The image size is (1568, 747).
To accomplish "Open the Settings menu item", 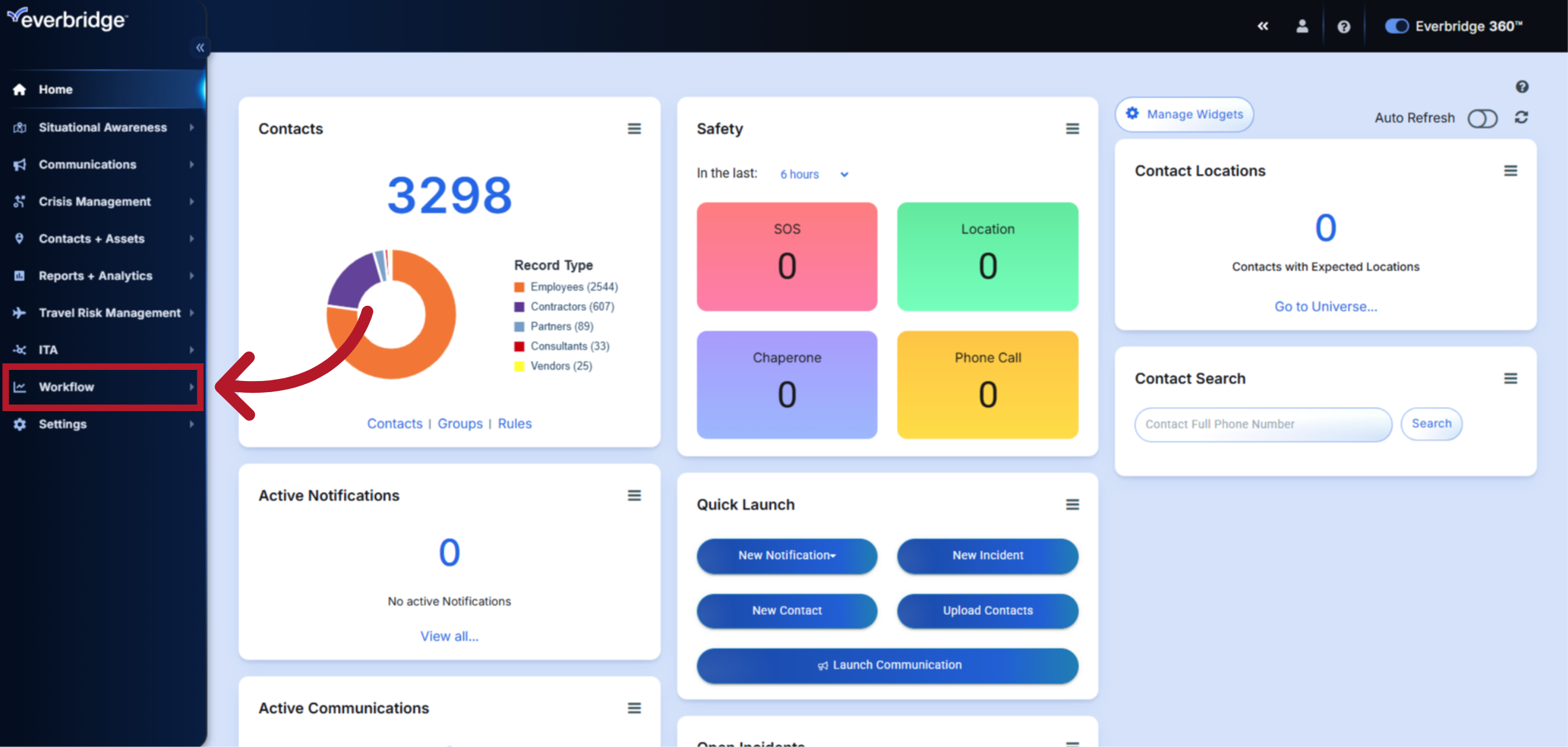I will (63, 424).
